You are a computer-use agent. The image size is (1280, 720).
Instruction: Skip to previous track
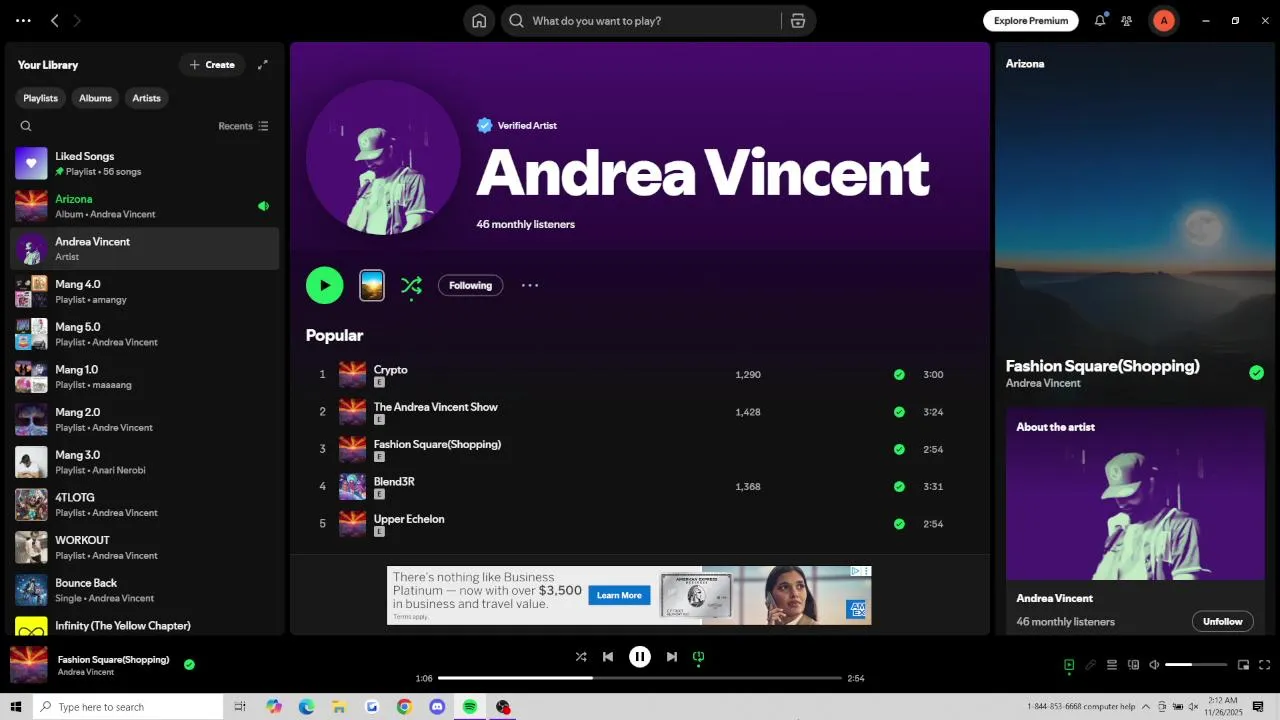click(x=608, y=657)
